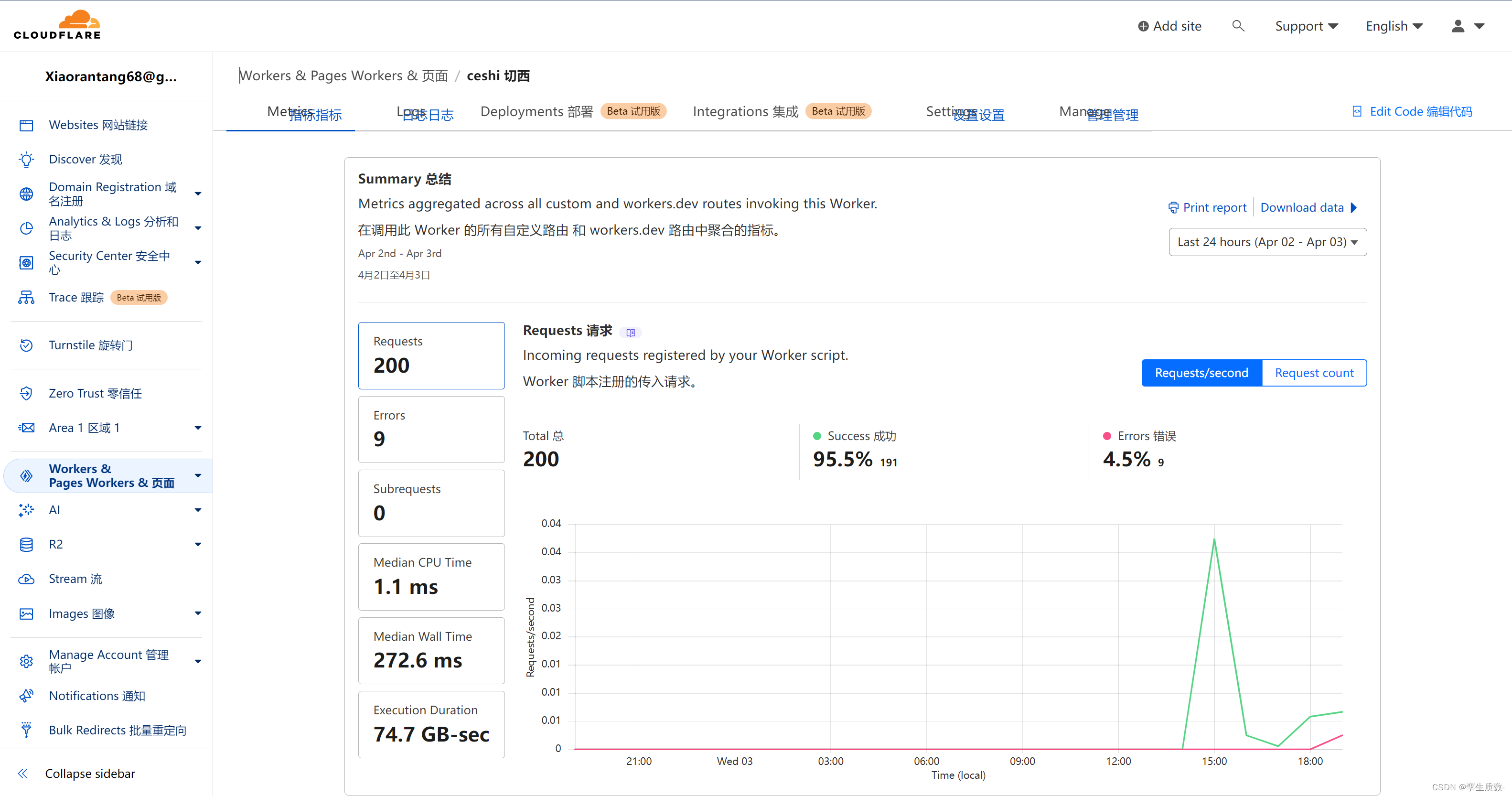Open the Settings tab
Screen dimensions: 1512x796
[965, 113]
